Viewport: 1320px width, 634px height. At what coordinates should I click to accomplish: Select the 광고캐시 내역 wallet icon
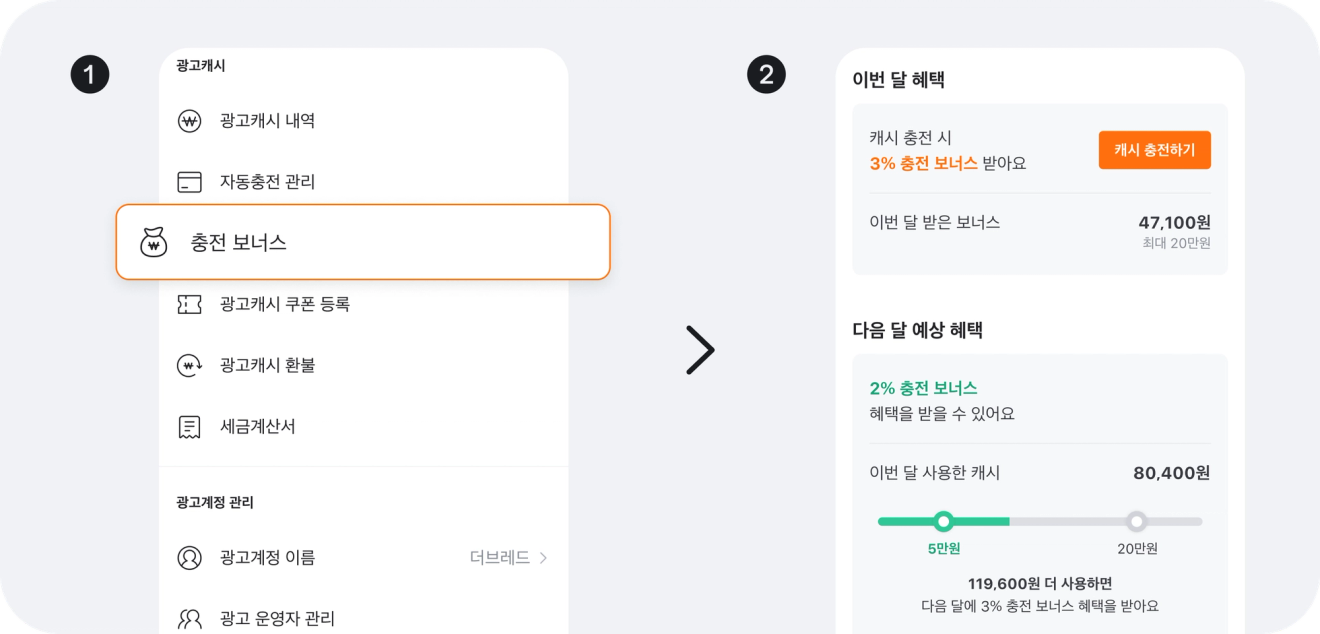(190, 121)
